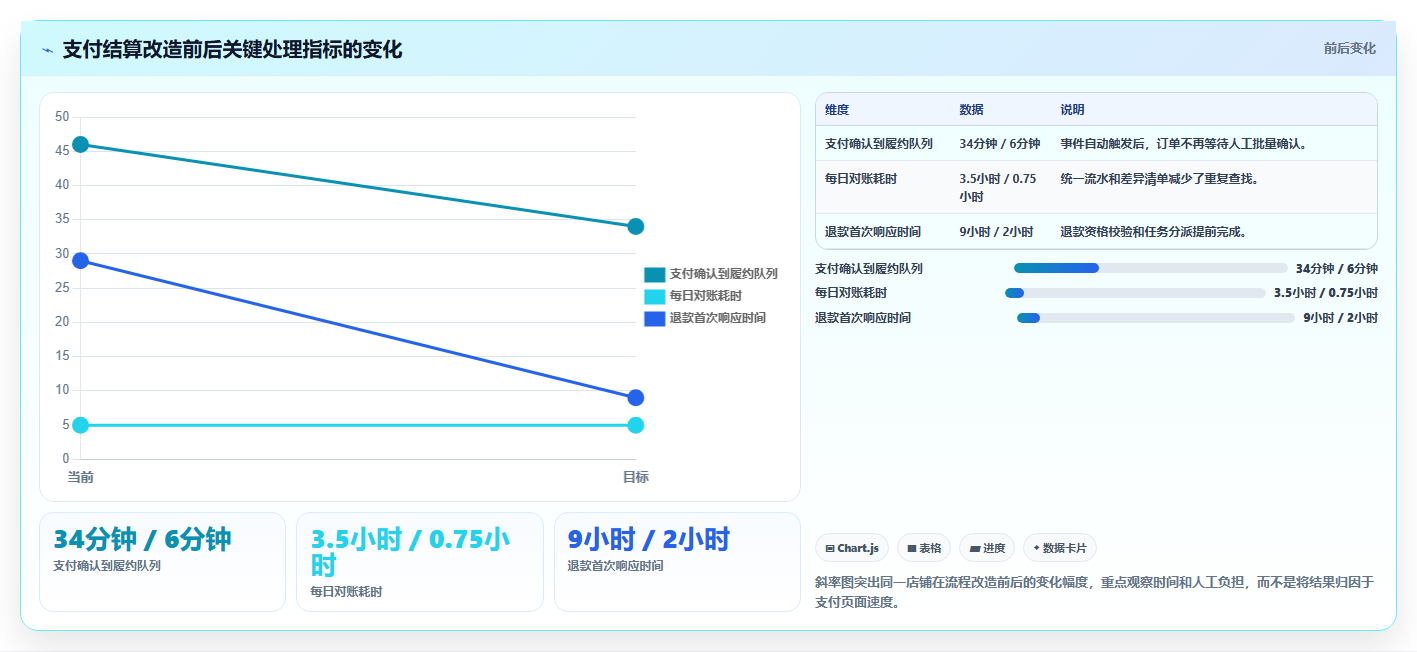Click the cyan data point at 5 above 当前
This screenshot has height=652, width=1417.
pos(81,425)
